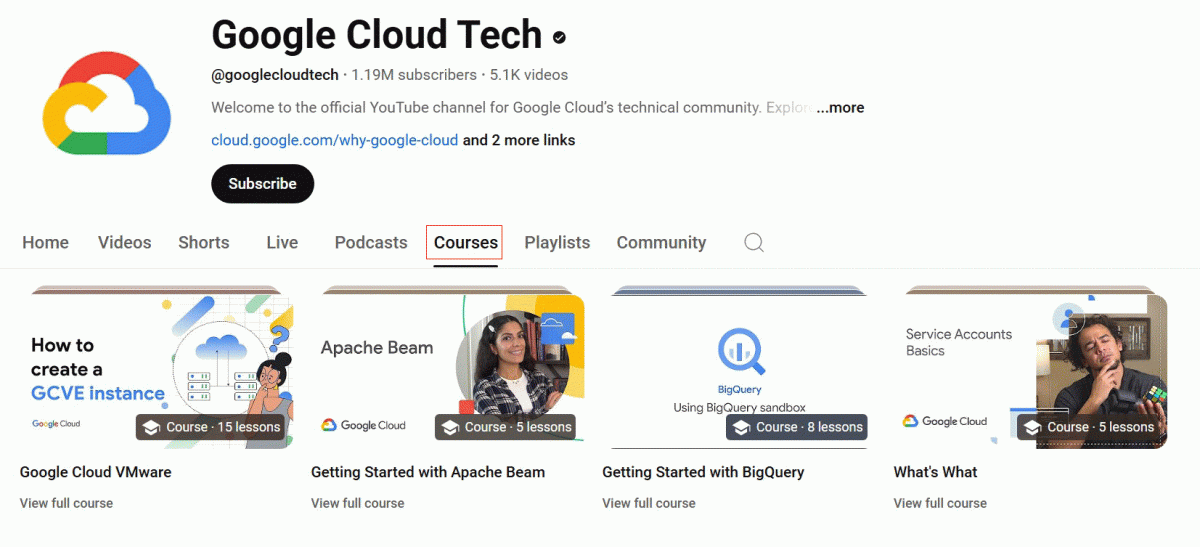1200x547 pixels.
Task: Expand channel description with ...more
Action: pos(840,107)
